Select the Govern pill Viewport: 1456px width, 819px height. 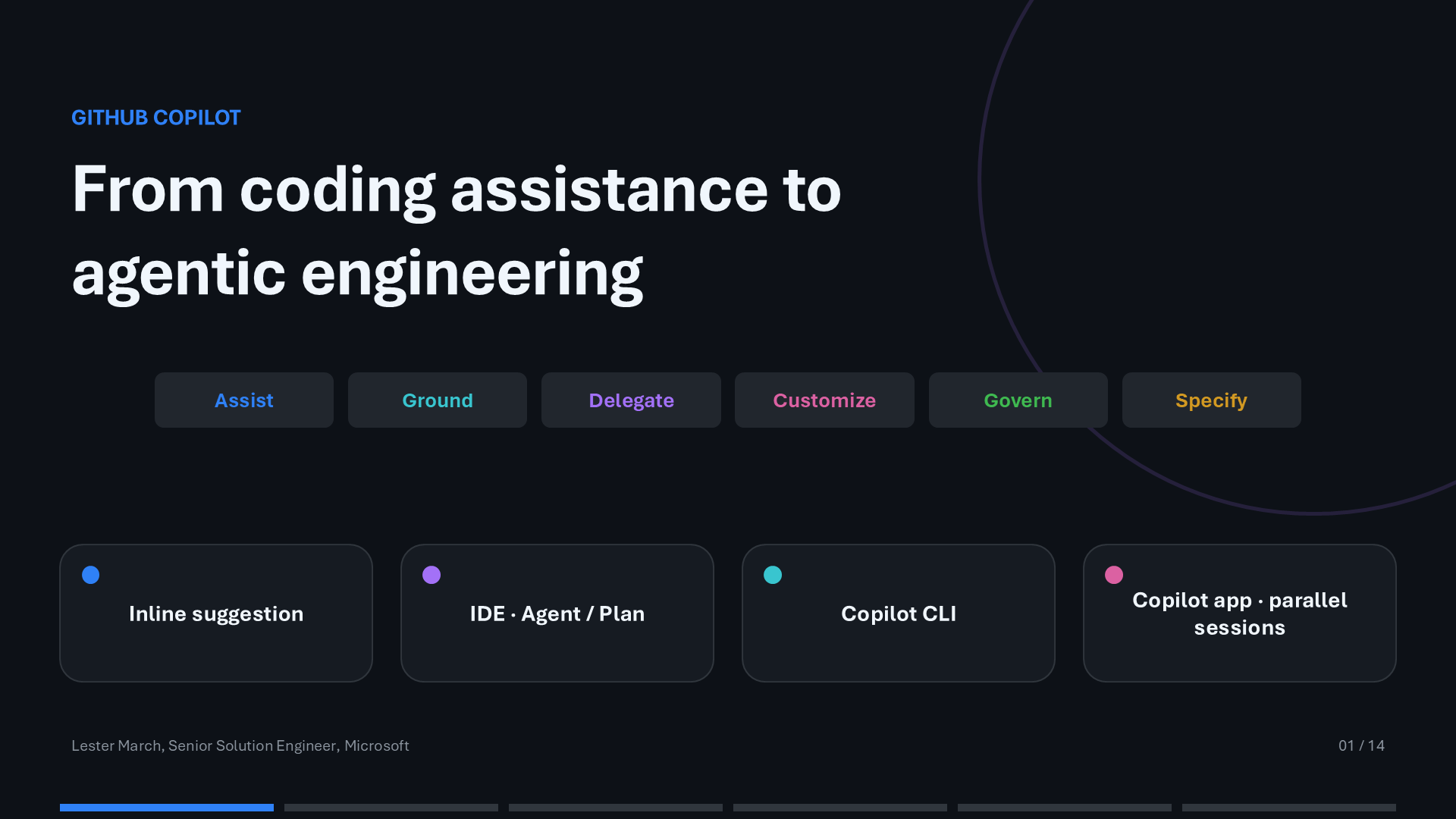pyautogui.click(x=1018, y=400)
